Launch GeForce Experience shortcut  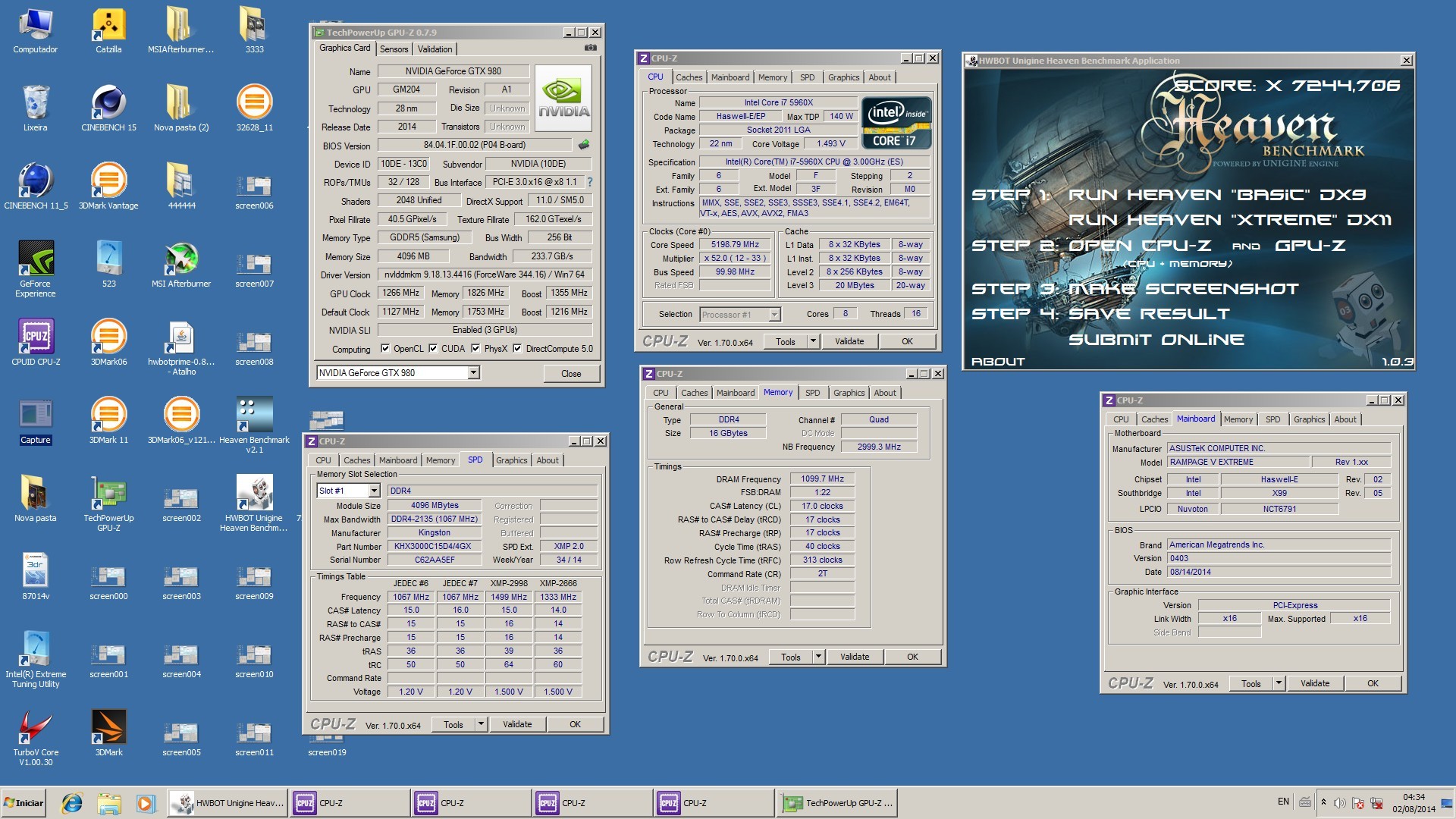tap(36, 268)
